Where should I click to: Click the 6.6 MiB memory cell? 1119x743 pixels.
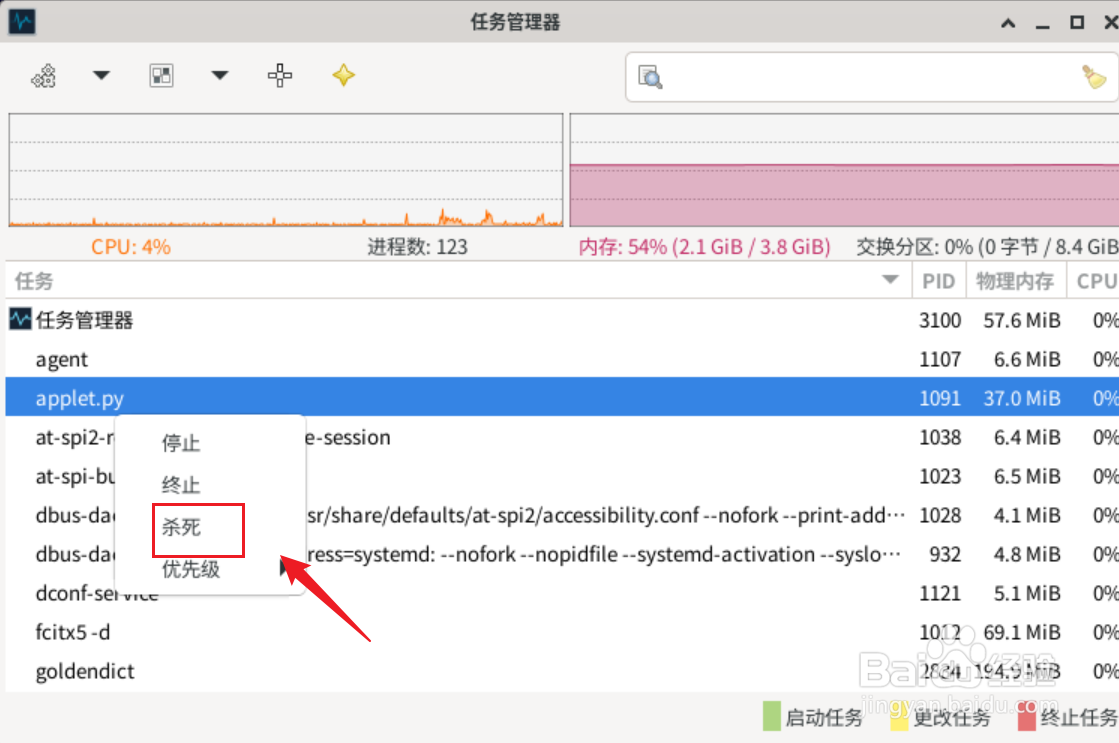[x=1027, y=359]
